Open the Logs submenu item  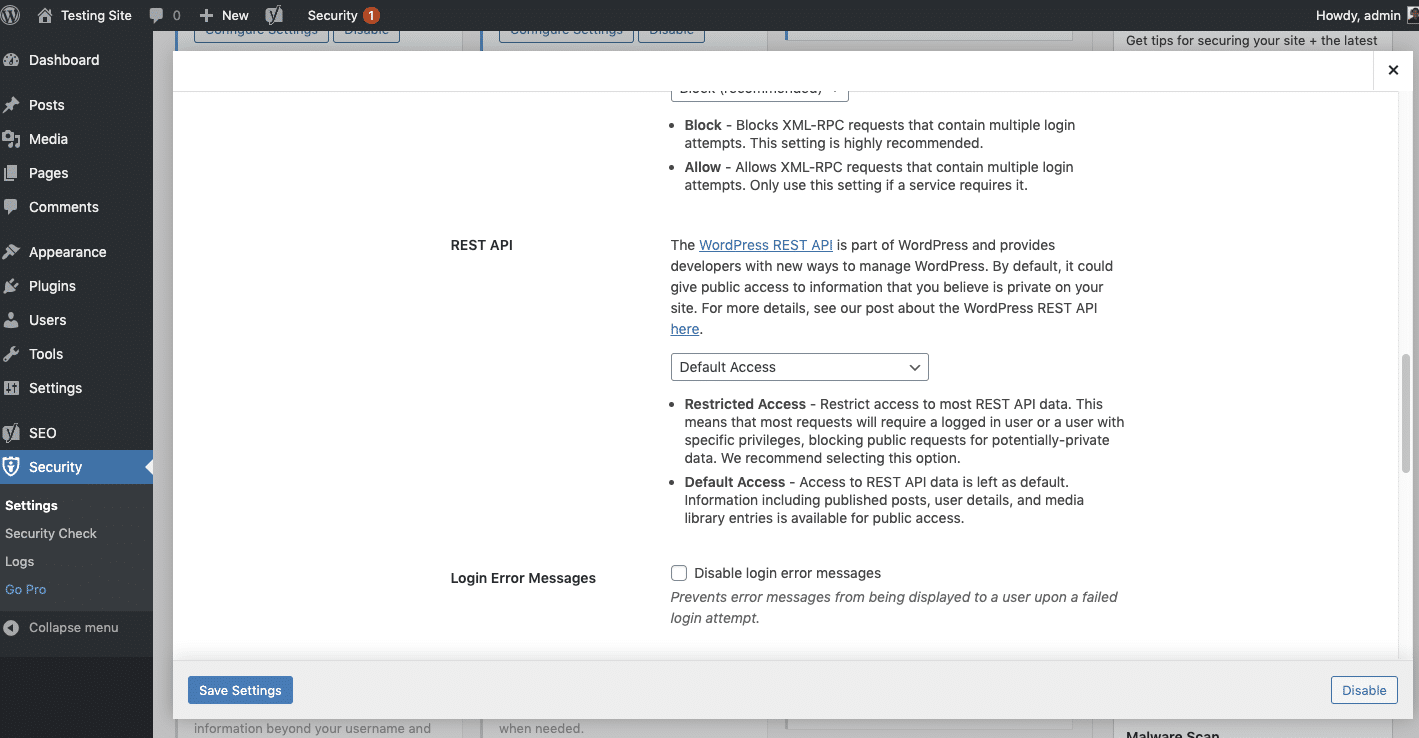coord(20,562)
